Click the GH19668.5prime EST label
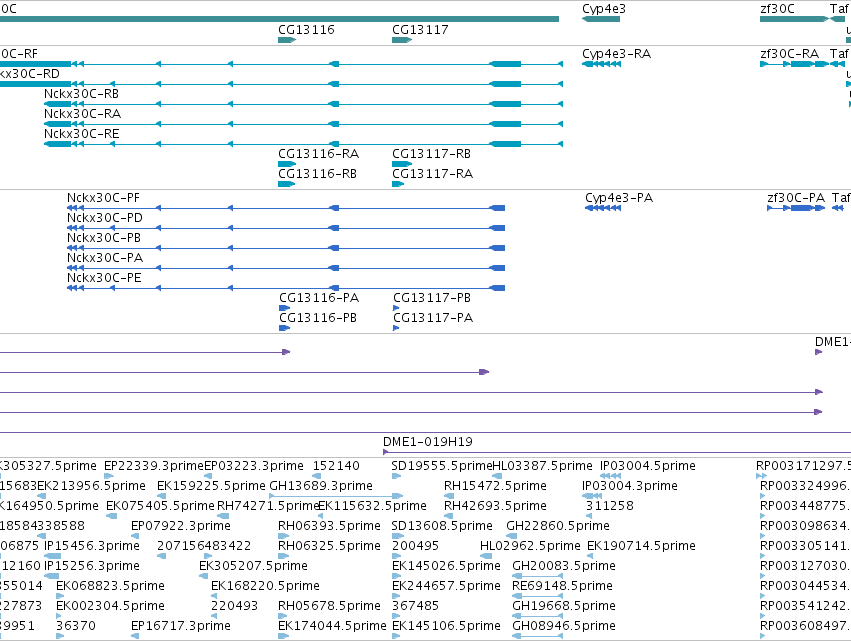851x641 pixels. pos(564,606)
